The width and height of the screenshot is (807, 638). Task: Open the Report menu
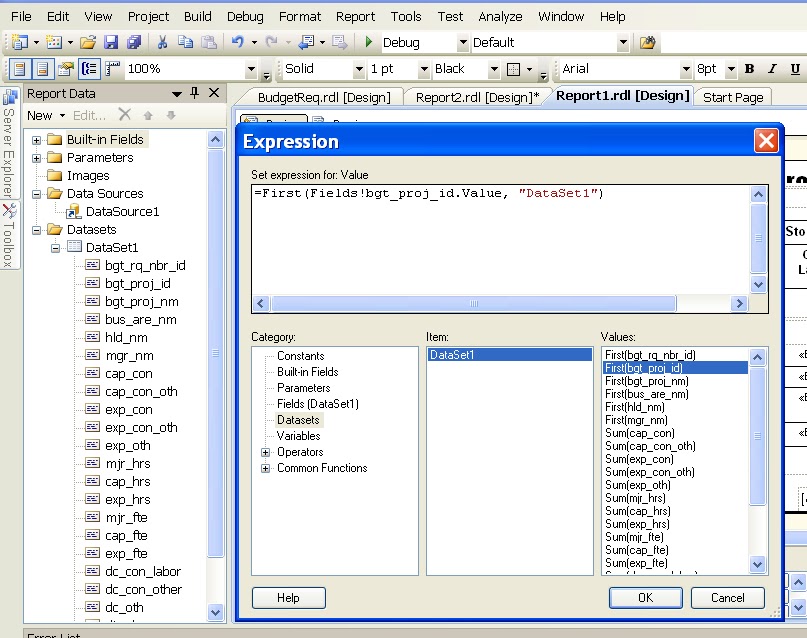click(x=356, y=16)
